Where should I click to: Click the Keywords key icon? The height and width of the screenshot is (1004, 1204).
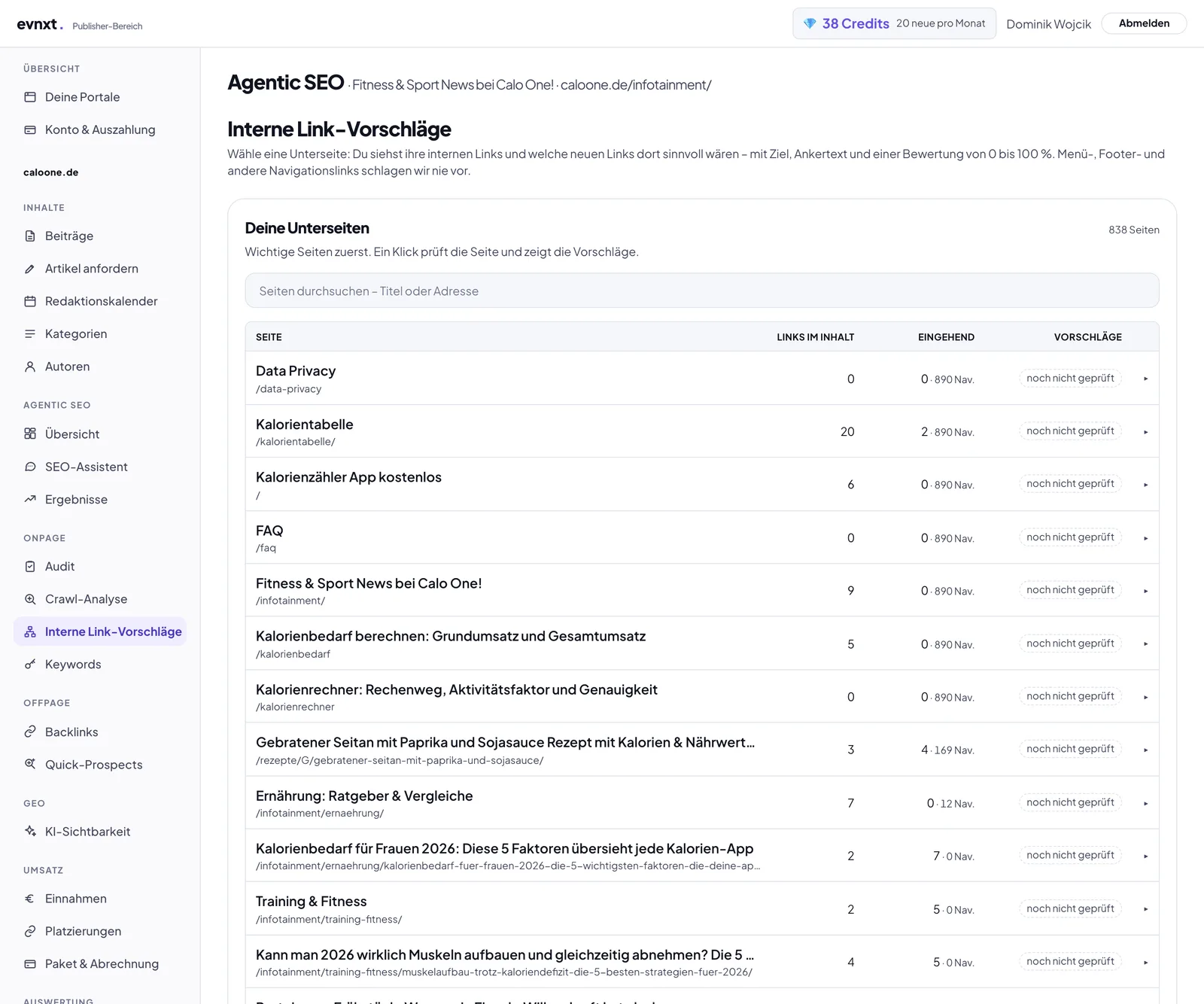tap(30, 664)
